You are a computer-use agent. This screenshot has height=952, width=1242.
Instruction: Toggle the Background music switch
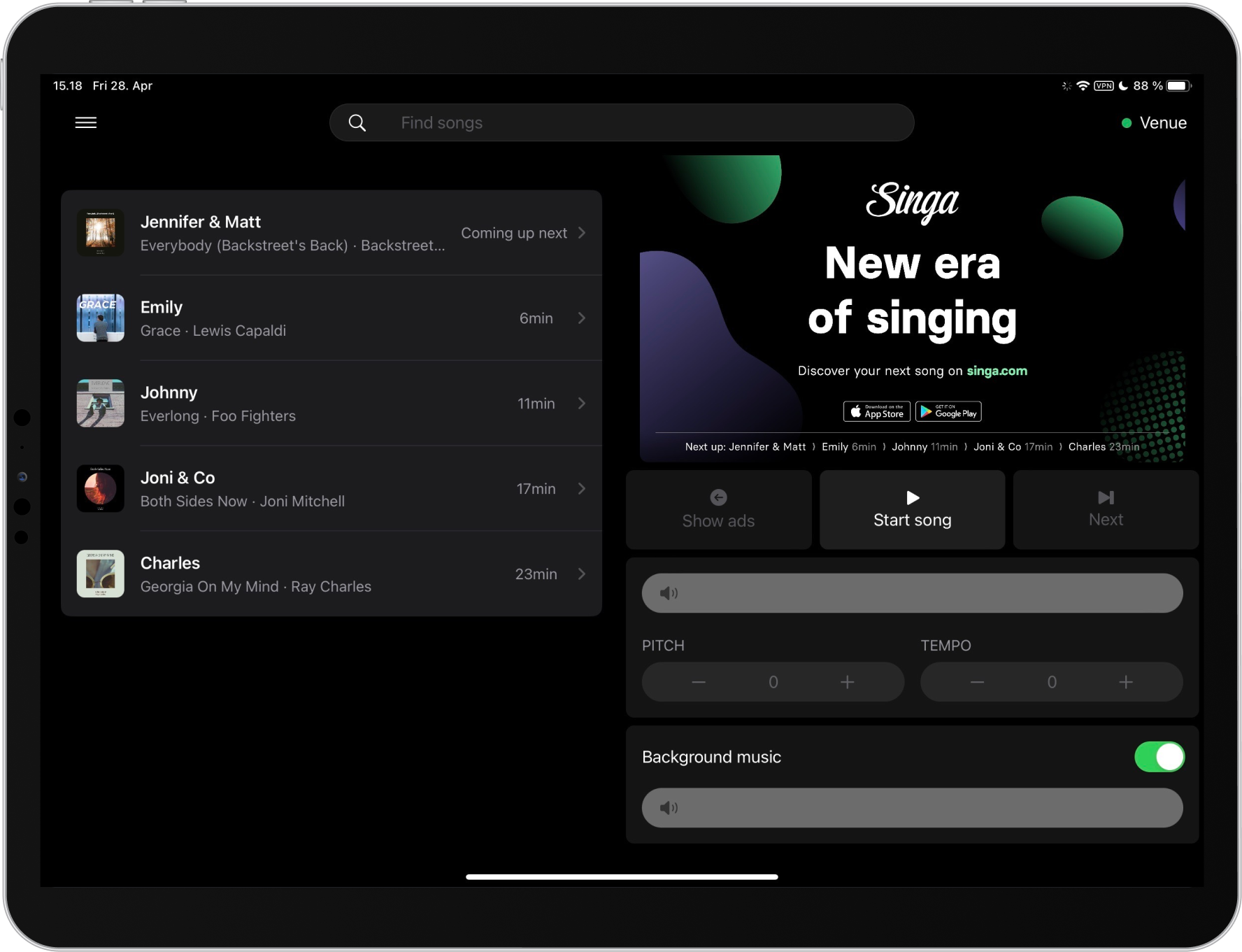[1159, 757]
